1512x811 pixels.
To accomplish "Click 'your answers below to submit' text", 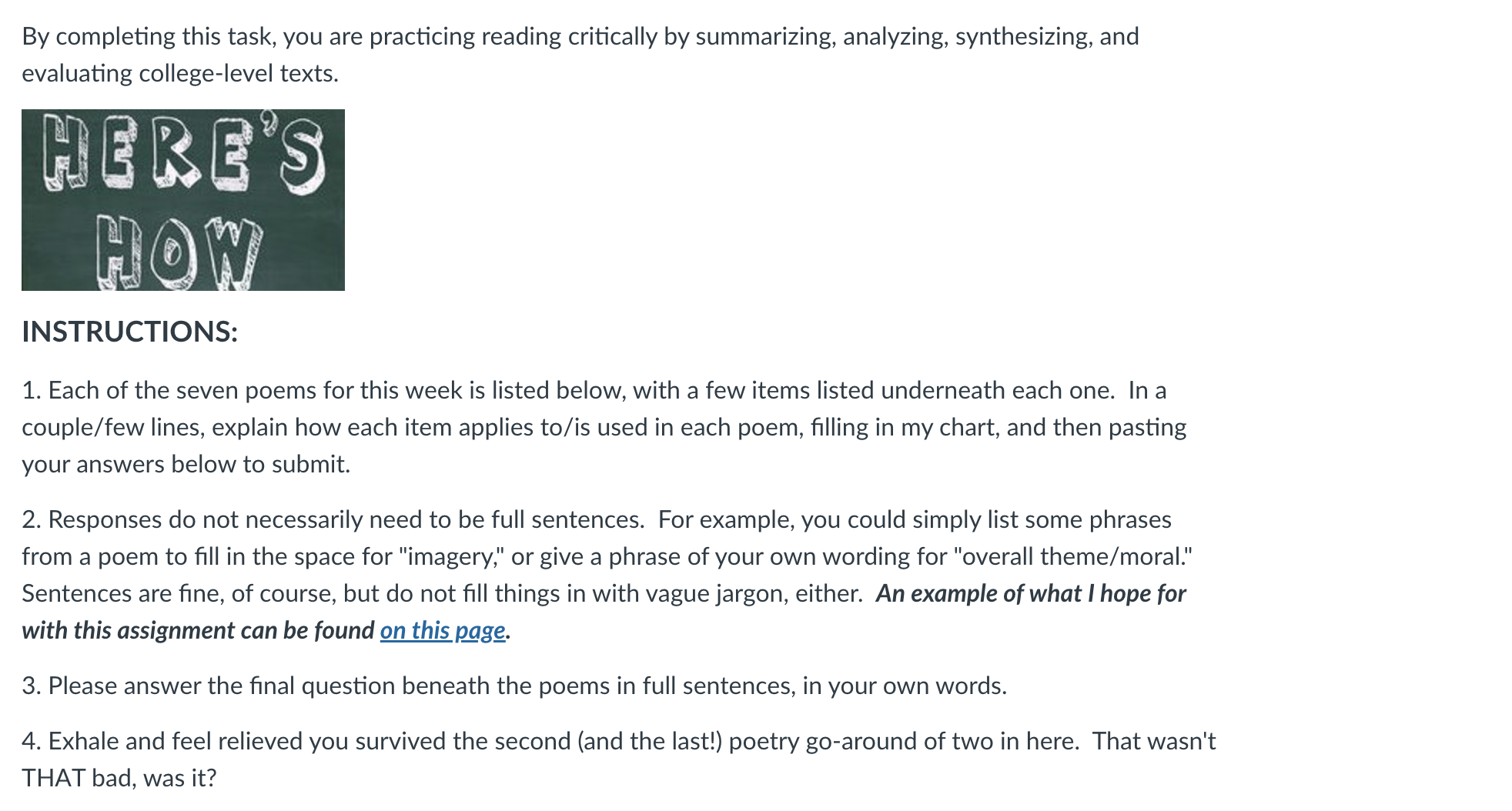I will click(x=184, y=464).
